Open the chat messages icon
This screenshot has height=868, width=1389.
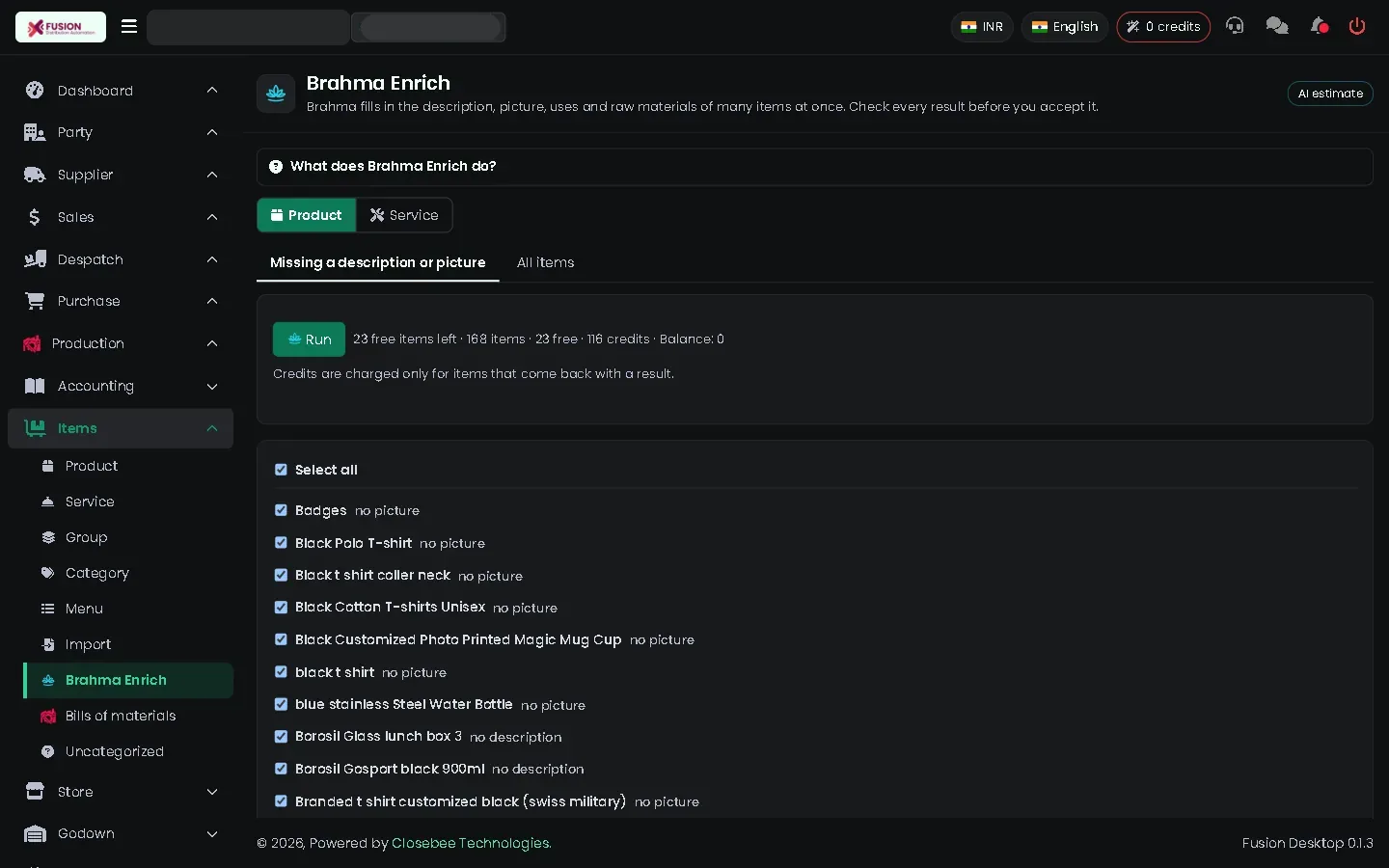click(x=1277, y=26)
